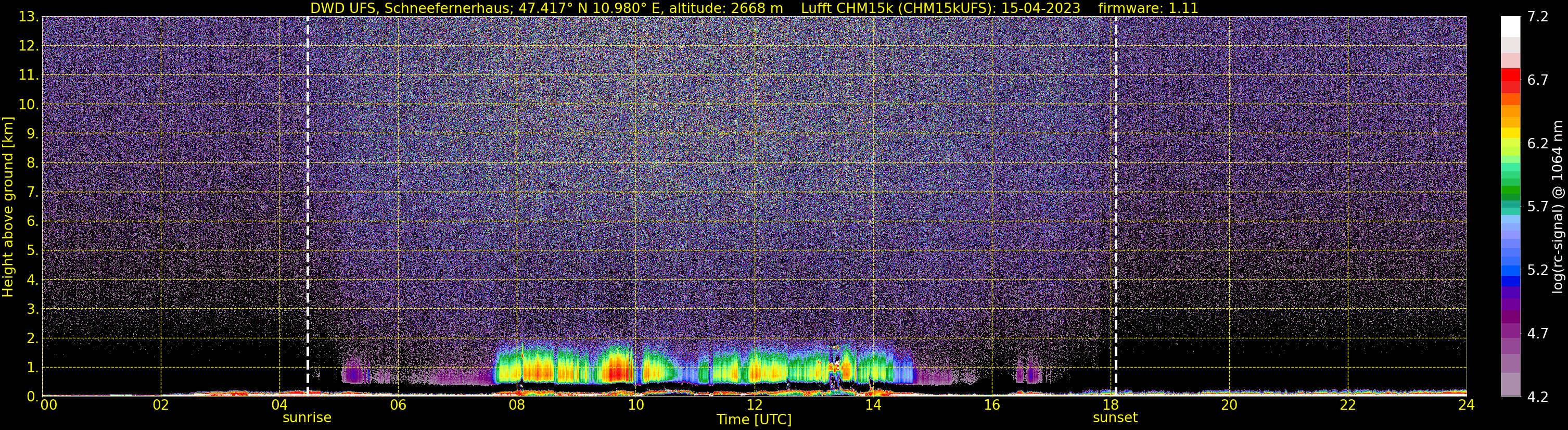Click the time axis tick "24"
Screen dimensions: 1568x430
pyautogui.click(x=1467, y=405)
